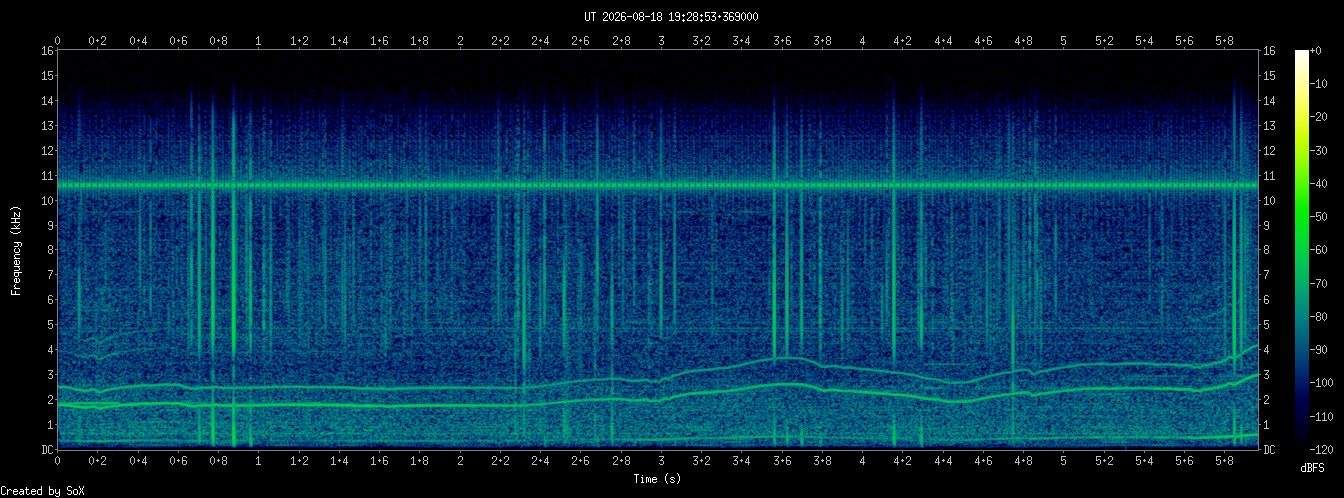Click the 16 kHz label on left axis
This screenshot has height=498, width=1344.
pyautogui.click(x=47, y=51)
